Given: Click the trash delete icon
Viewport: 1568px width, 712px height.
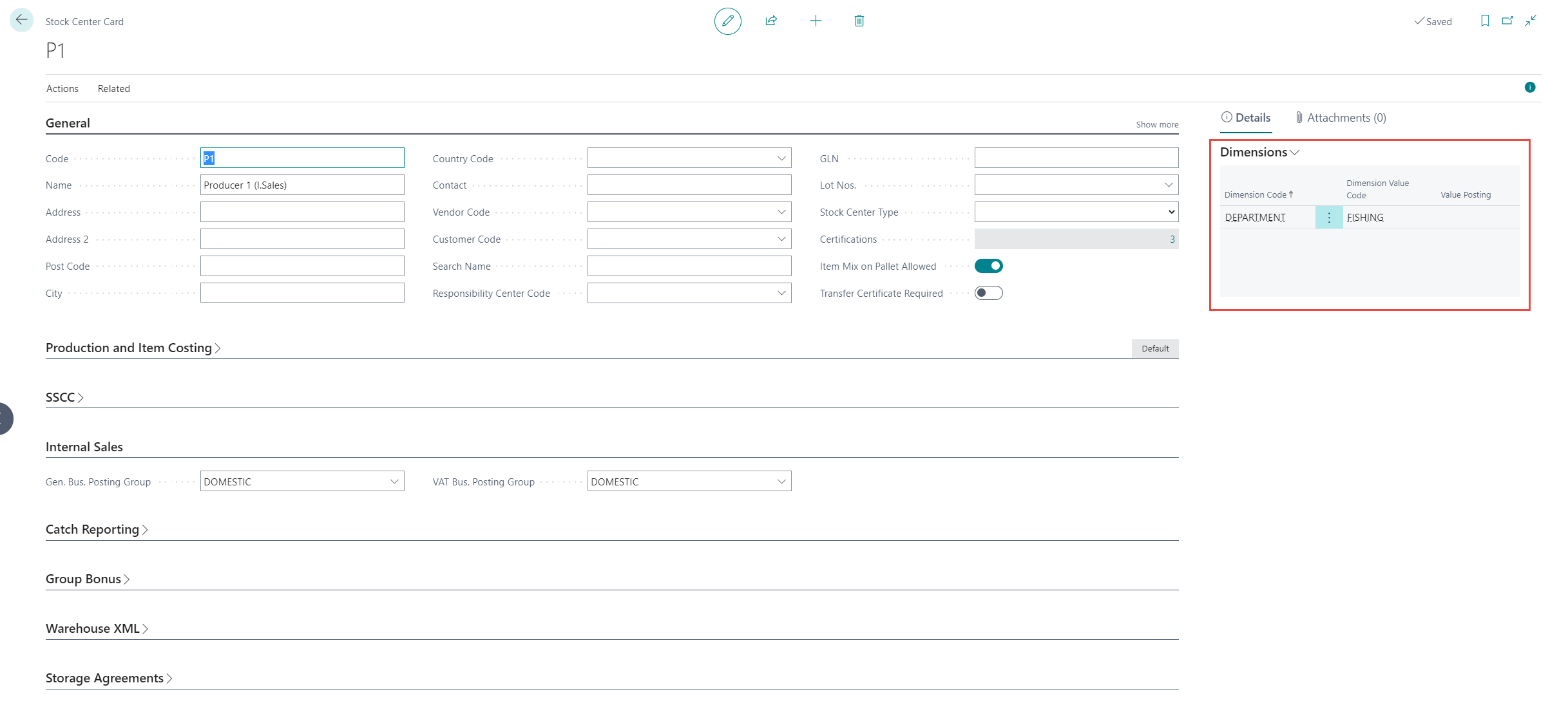Looking at the screenshot, I should point(859,21).
